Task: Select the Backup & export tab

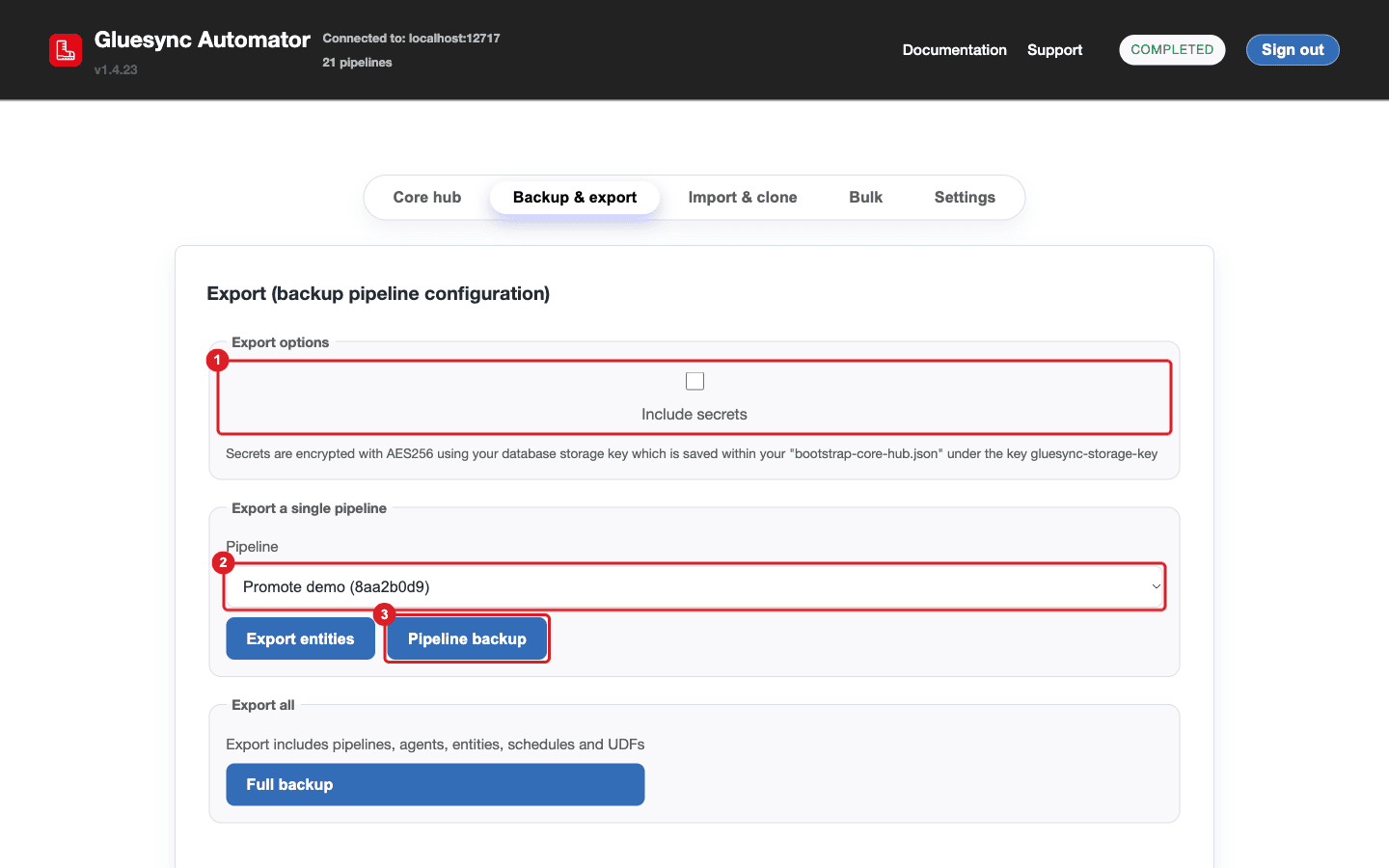Action: (575, 197)
